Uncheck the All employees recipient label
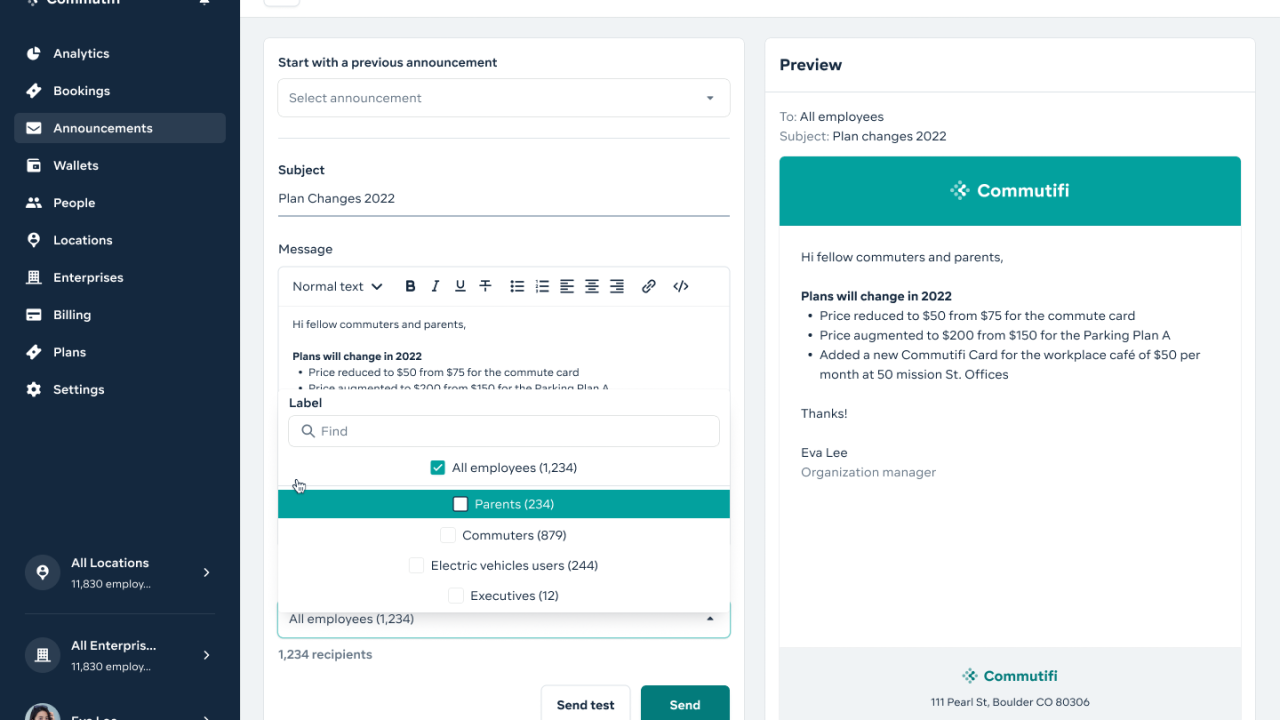 [438, 467]
